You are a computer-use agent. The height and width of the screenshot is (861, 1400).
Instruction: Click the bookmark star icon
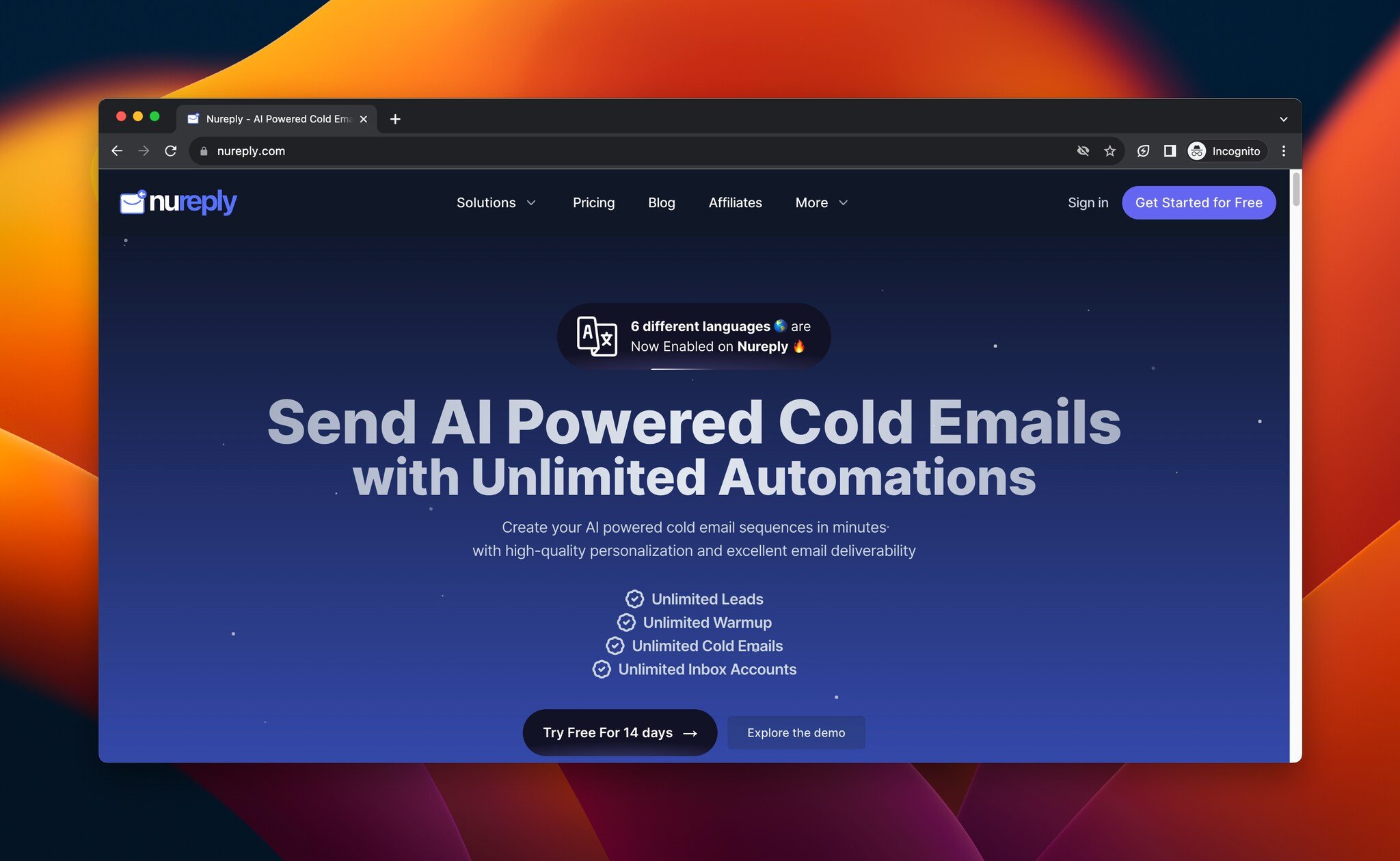(x=1111, y=150)
